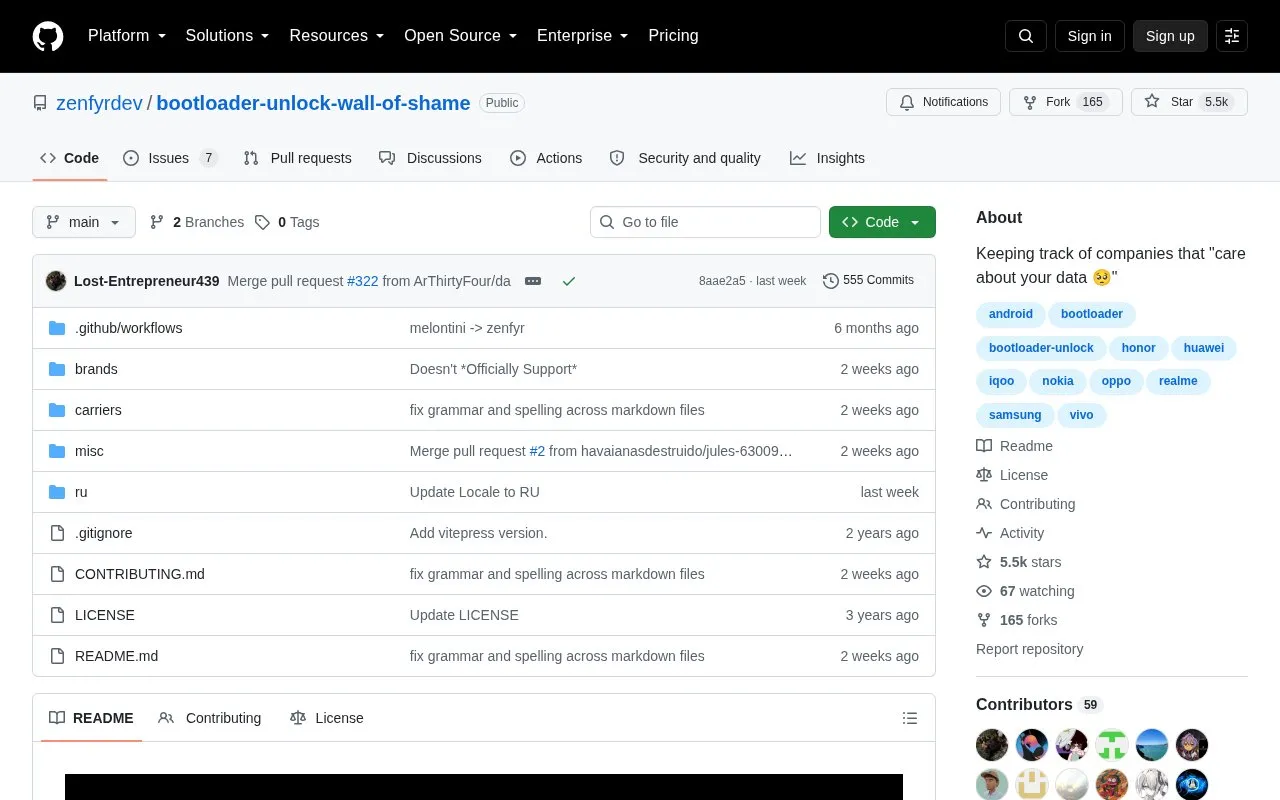
Task: Expand the Platform navigation menu
Action: point(127,36)
